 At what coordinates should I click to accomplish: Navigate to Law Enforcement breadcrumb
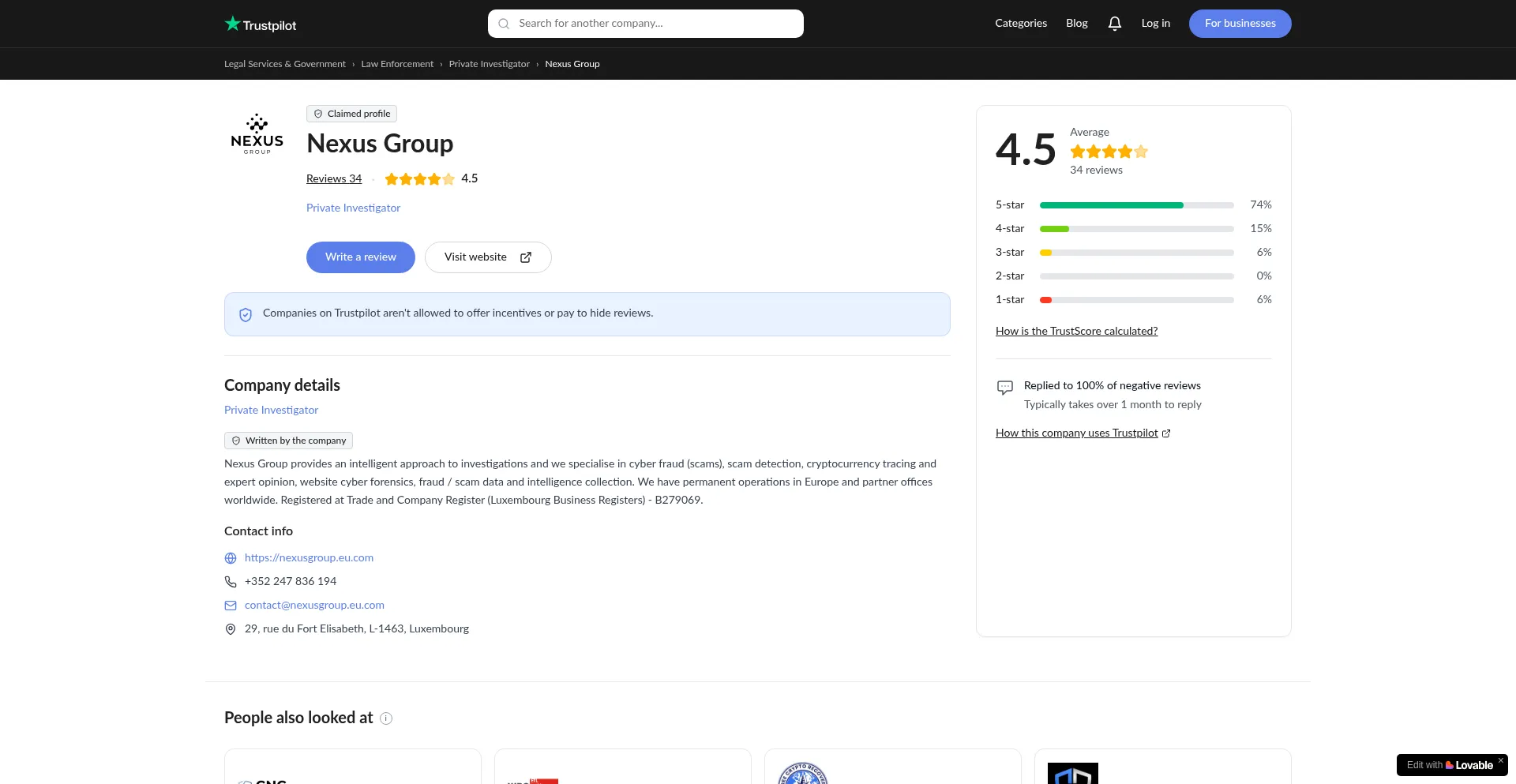coord(397,64)
